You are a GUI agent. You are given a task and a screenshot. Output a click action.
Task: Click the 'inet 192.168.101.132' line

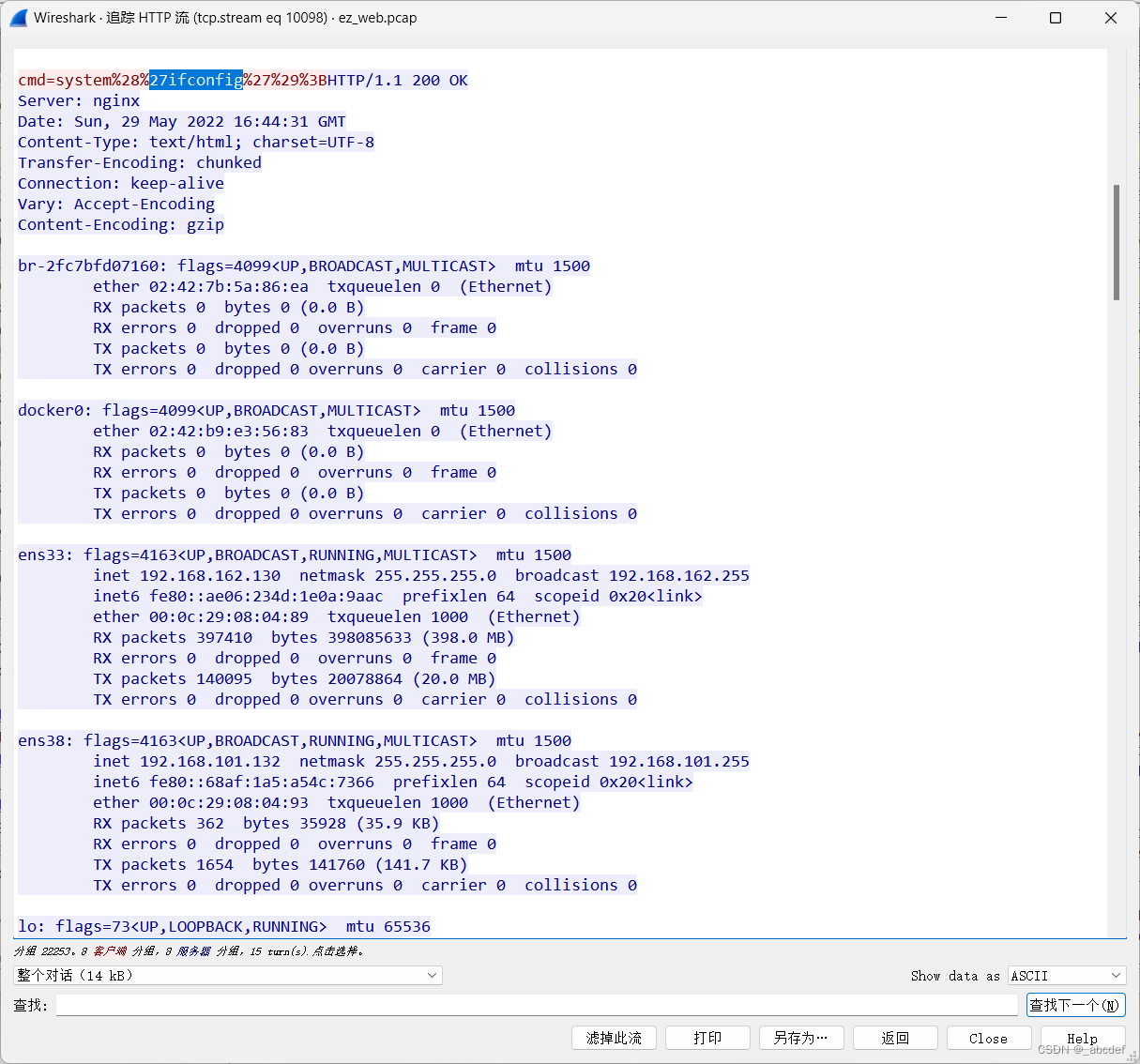[x=421, y=761]
